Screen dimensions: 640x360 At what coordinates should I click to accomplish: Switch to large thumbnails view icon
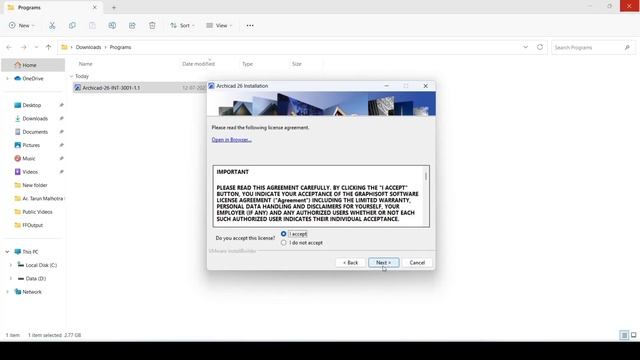(633, 335)
